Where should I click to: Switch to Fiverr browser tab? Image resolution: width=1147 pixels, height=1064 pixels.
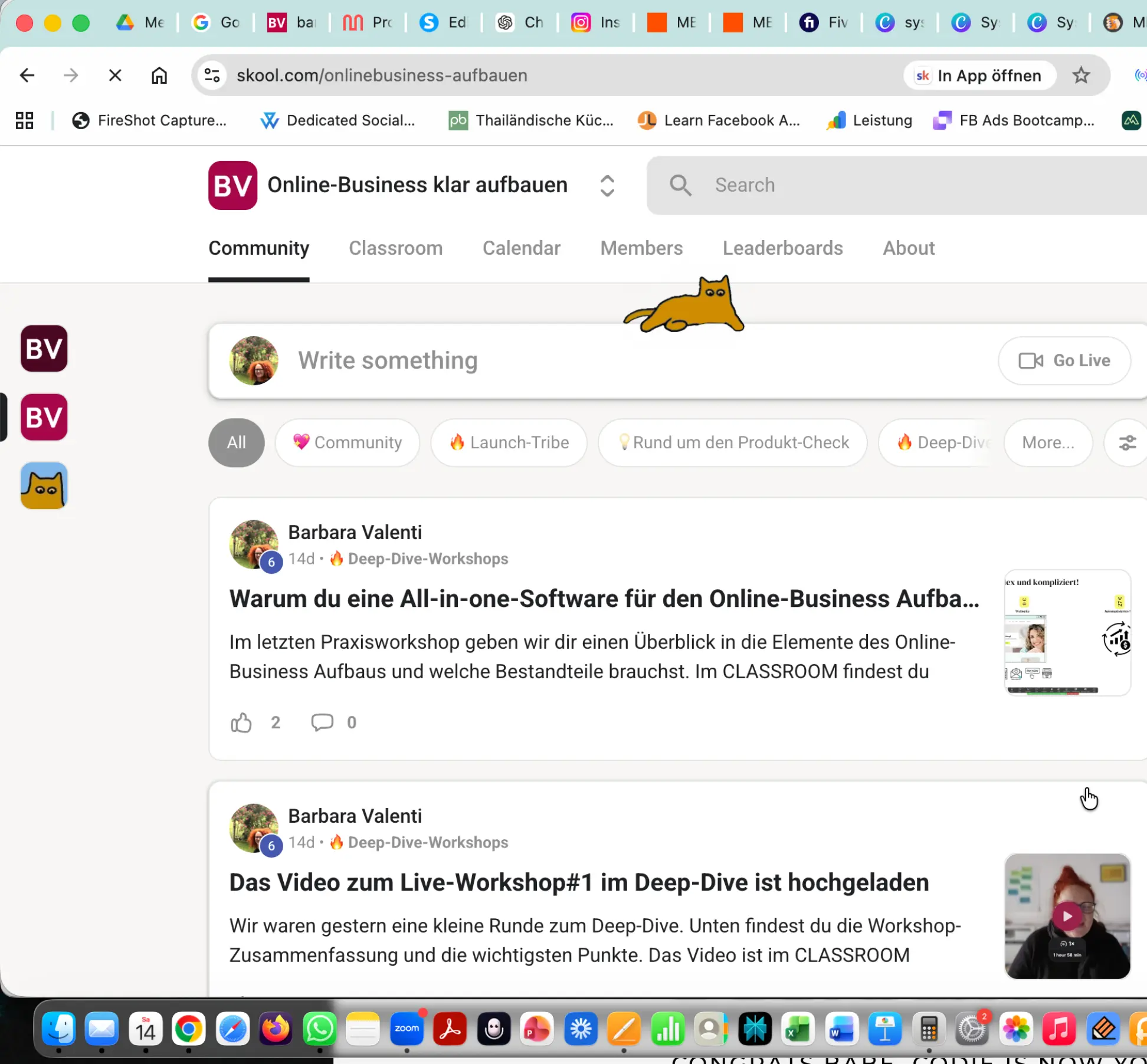[x=824, y=23]
